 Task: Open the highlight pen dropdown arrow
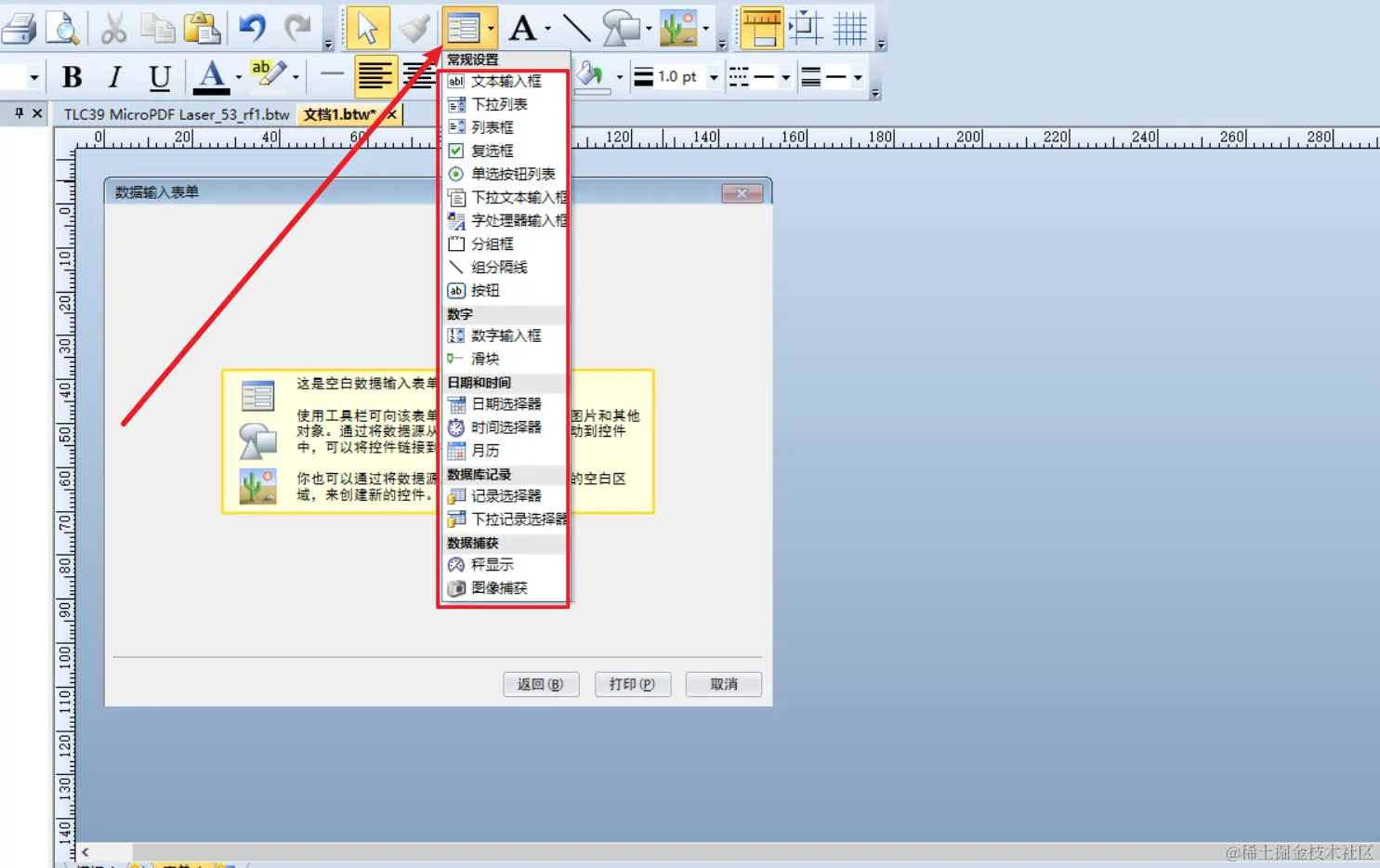click(x=296, y=77)
